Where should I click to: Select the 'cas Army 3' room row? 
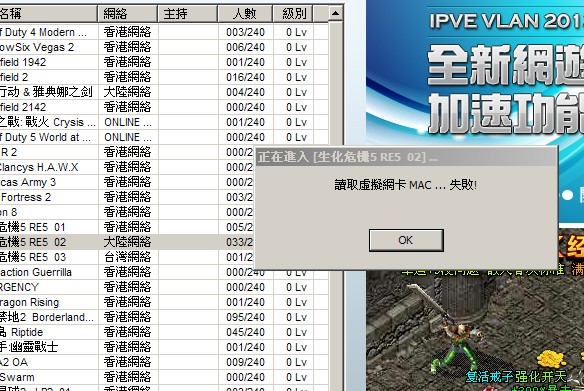click(127, 182)
